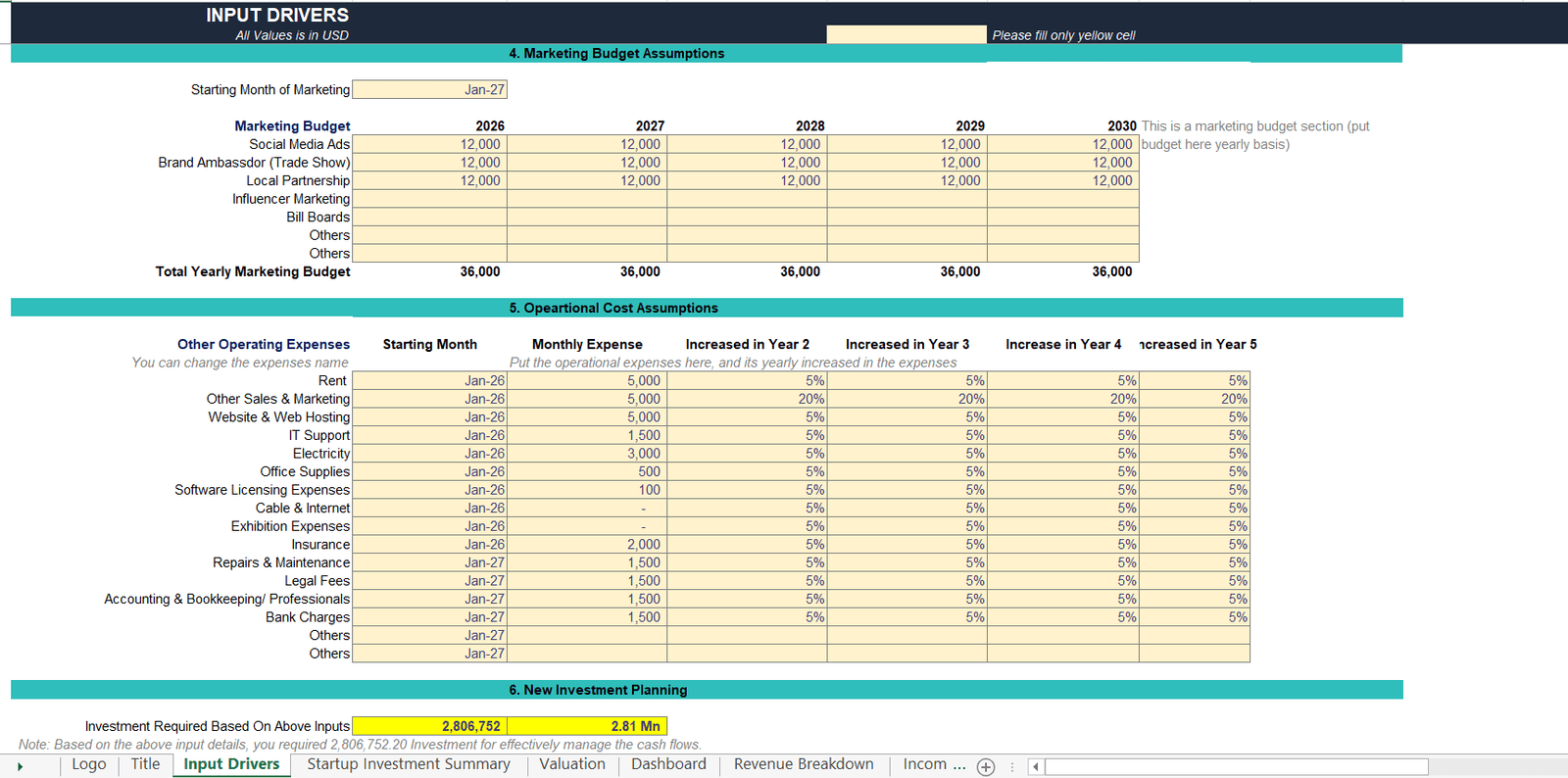This screenshot has height=778, width=1568.
Task: Click the empty yellow cell in header bar
Action: tap(906, 34)
